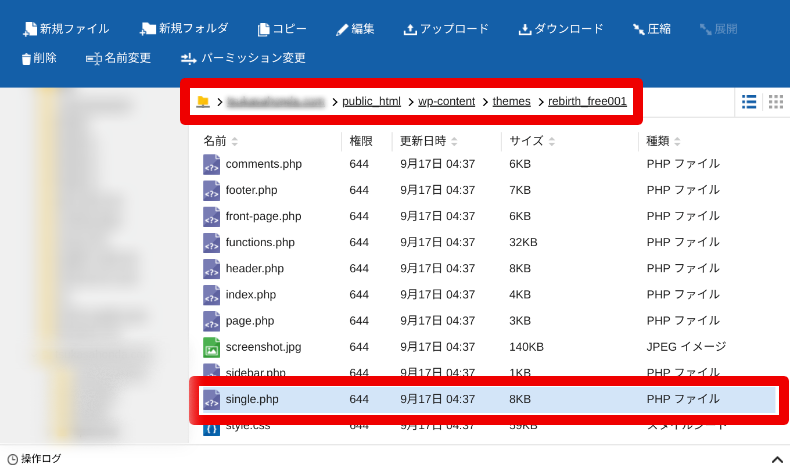This screenshot has height=472, width=790.
Task: Click the 圧縮 (Compress) button
Action: [x=651, y=29]
